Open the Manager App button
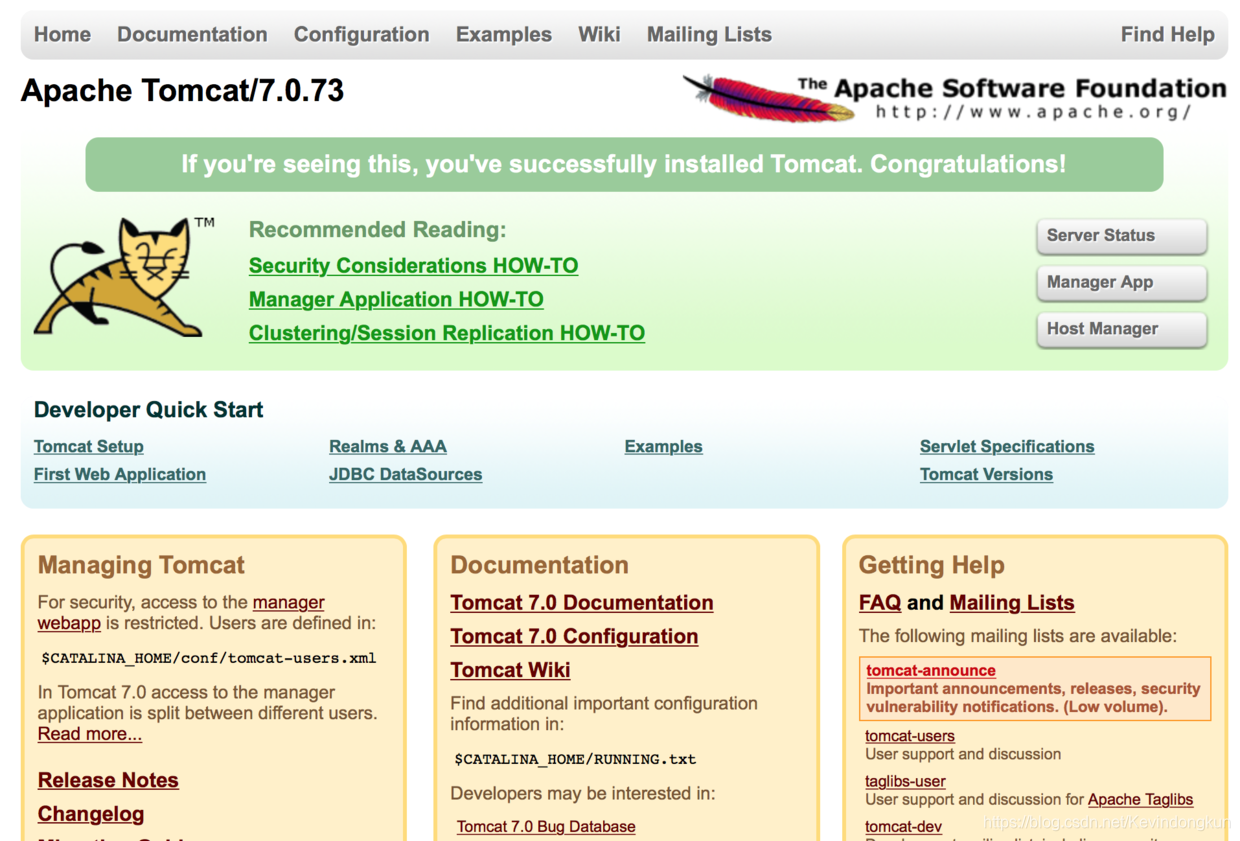This screenshot has height=841, width=1240. (x=1121, y=282)
